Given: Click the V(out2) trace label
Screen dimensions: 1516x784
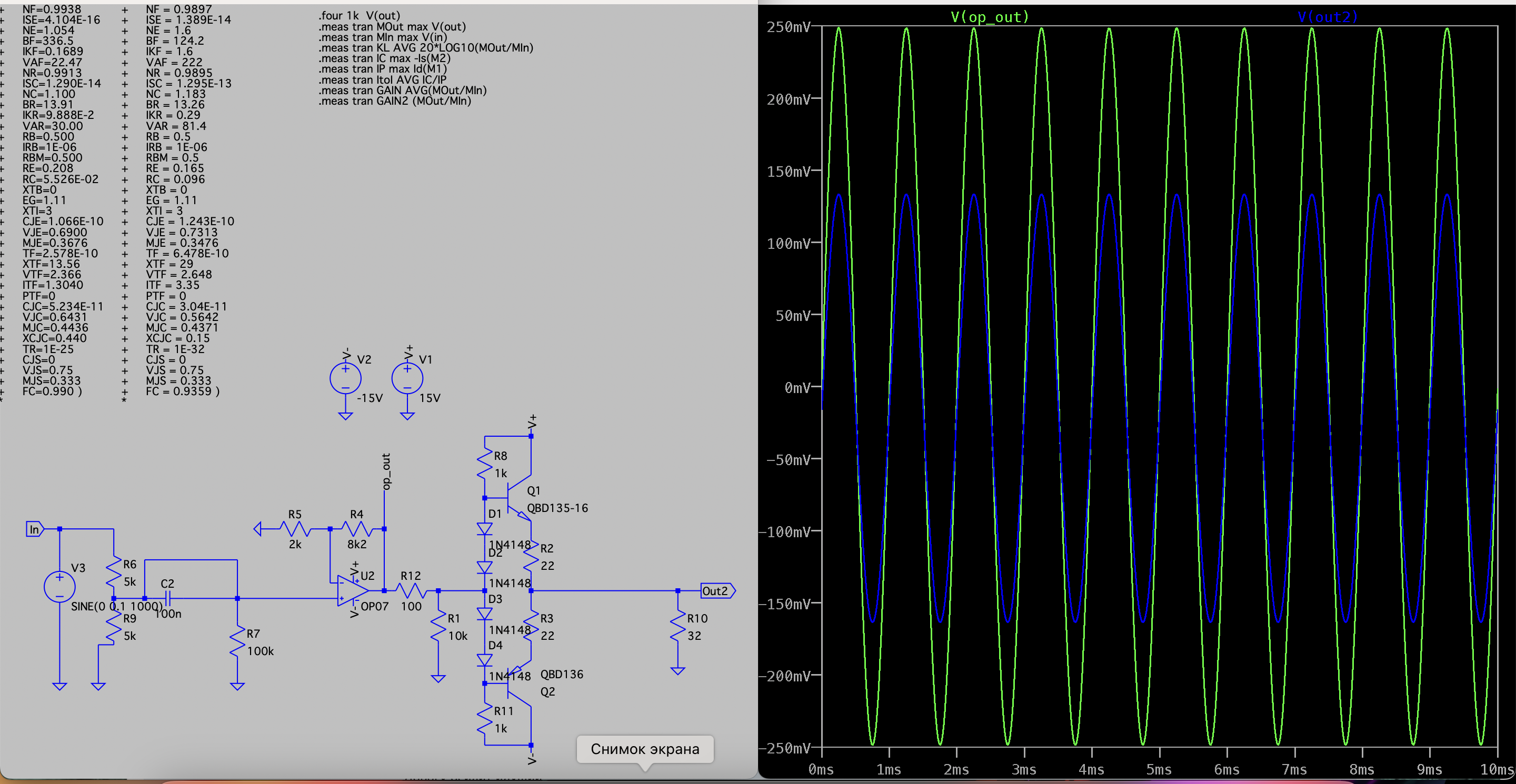Looking at the screenshot, I should [1327, 17].
